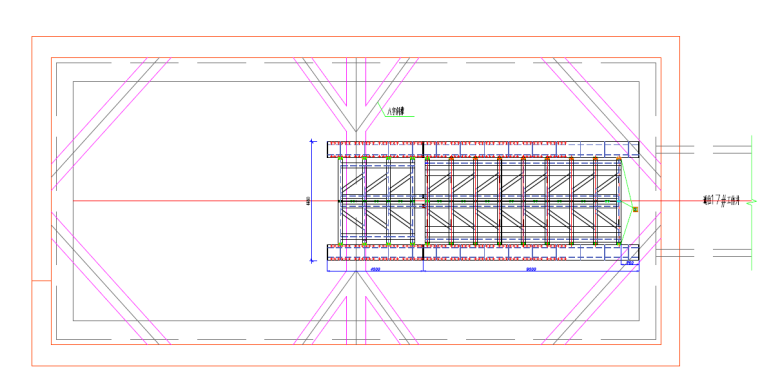Select the blue 4500 horizontal dimension text
Image resolution: width=760 pixels, height=385 pixels.
tap(375, 270)
